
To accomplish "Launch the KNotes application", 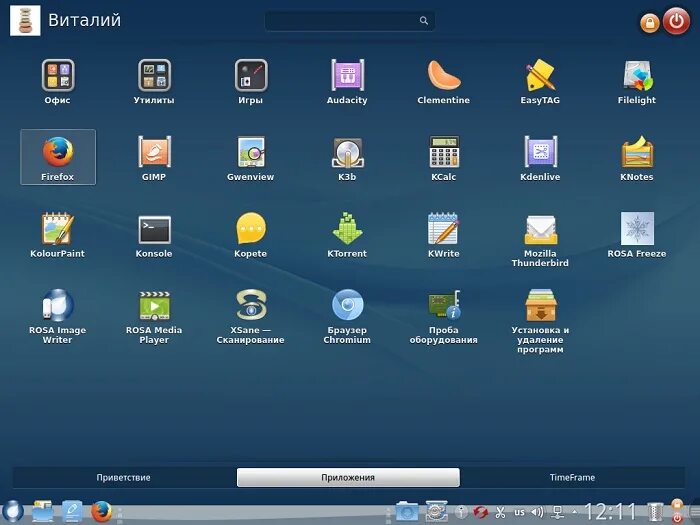I will point(637,158).
